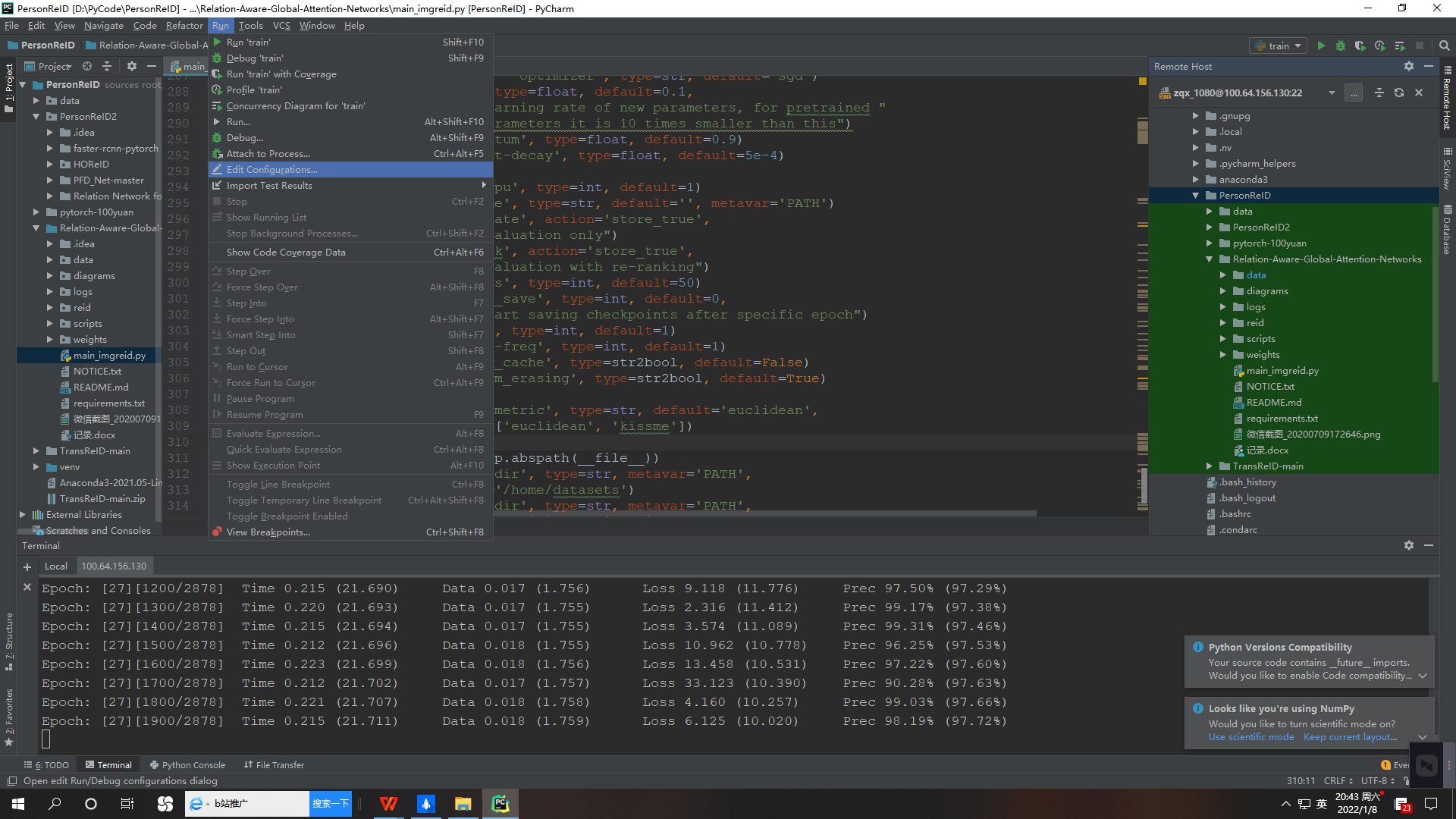
Task: Choose Edit Configurations in Run menu
Action: coord(350,170)
